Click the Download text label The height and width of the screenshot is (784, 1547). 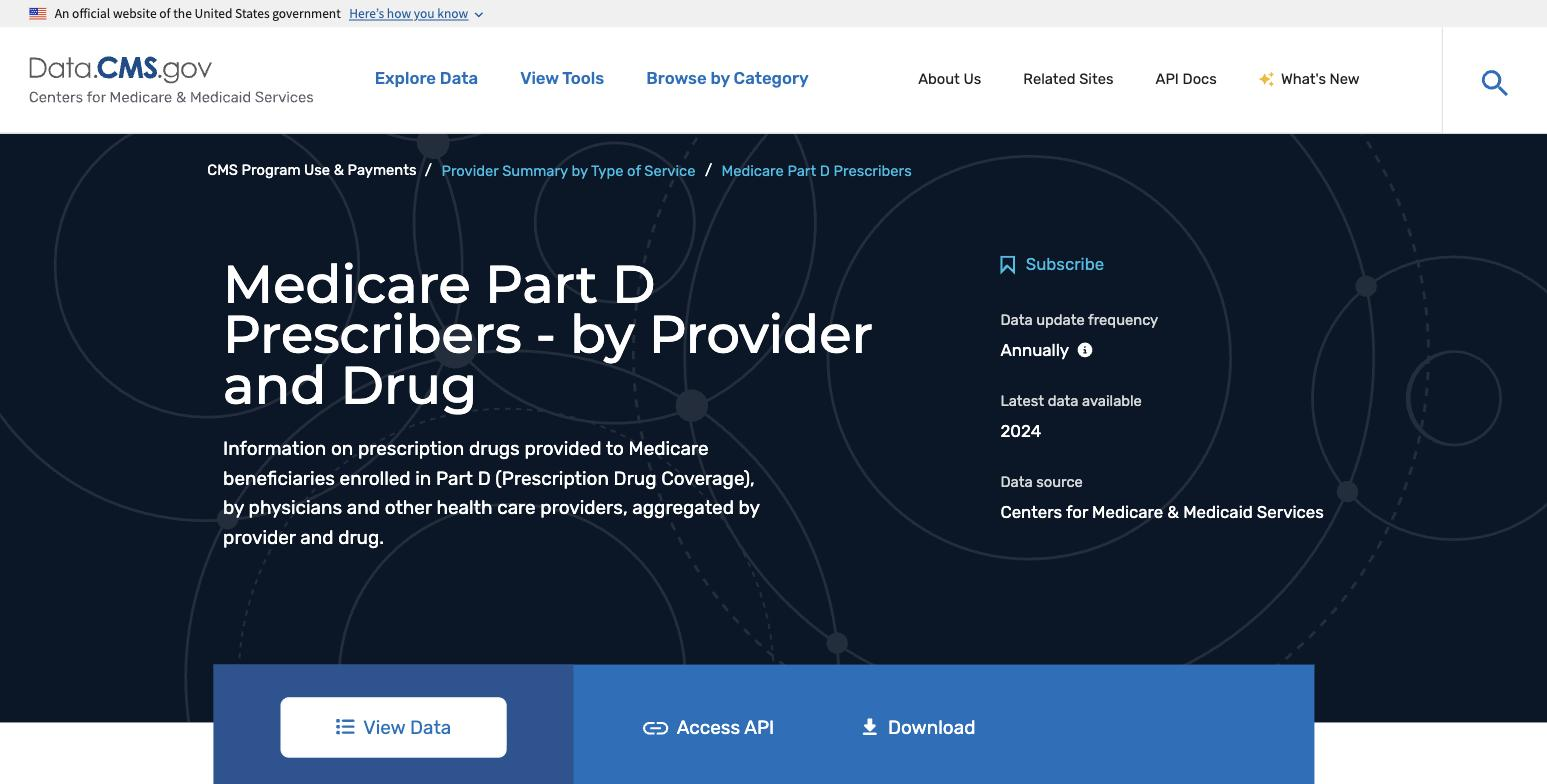[931, 728]
